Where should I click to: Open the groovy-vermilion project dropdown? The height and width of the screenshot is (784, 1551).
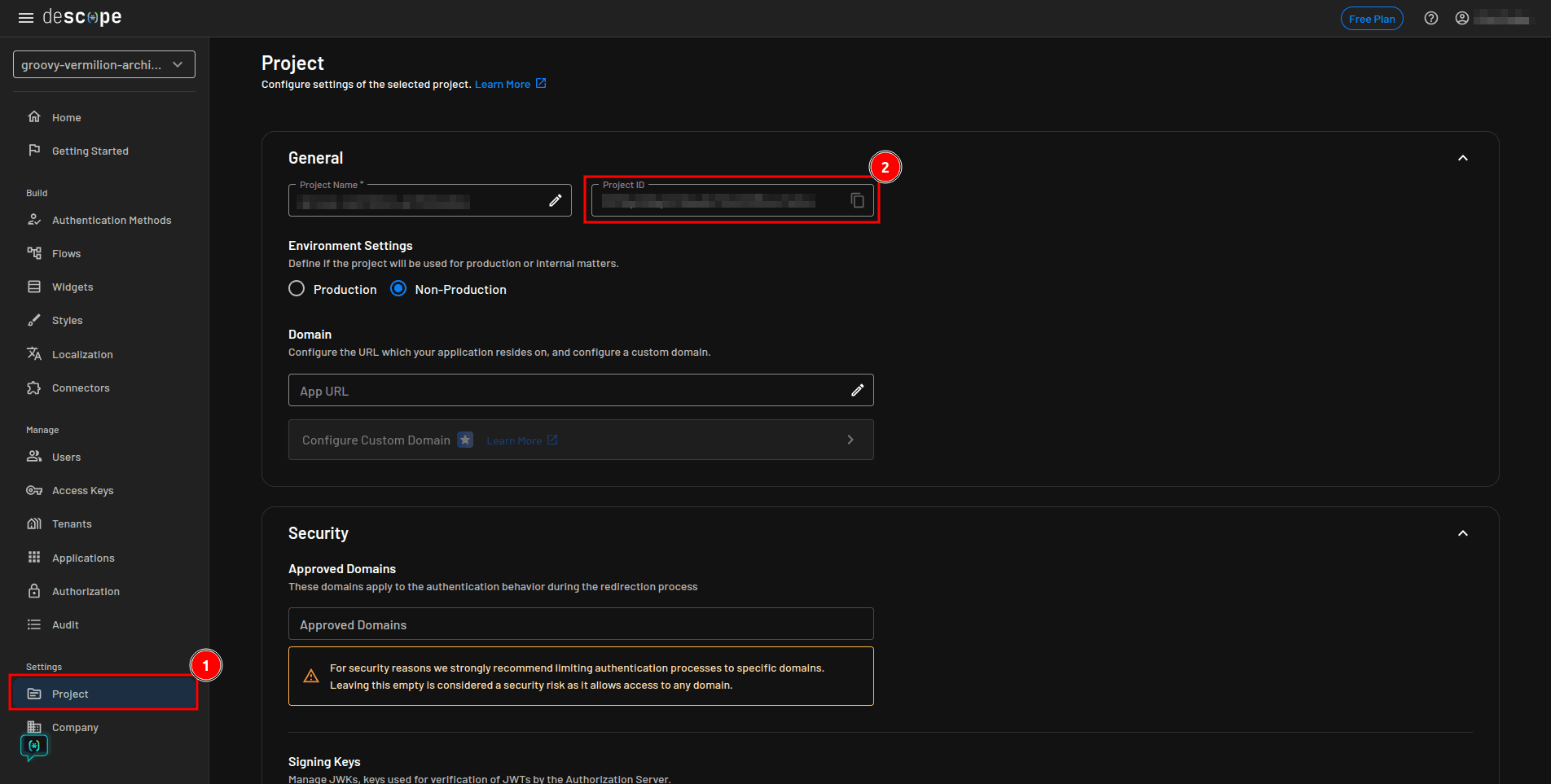point(104,65)
